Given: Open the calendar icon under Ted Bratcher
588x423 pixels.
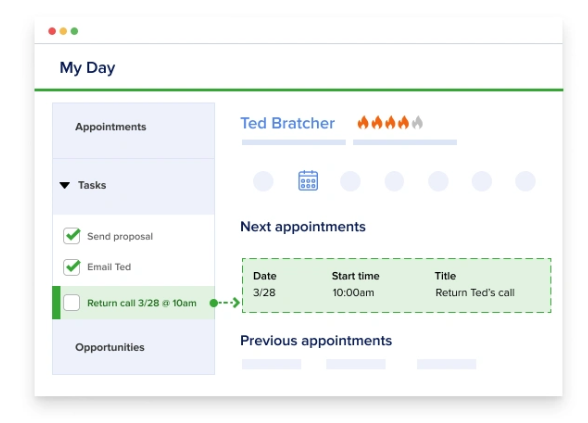Looking at the screenshot, I should click(x=308, y=181).
